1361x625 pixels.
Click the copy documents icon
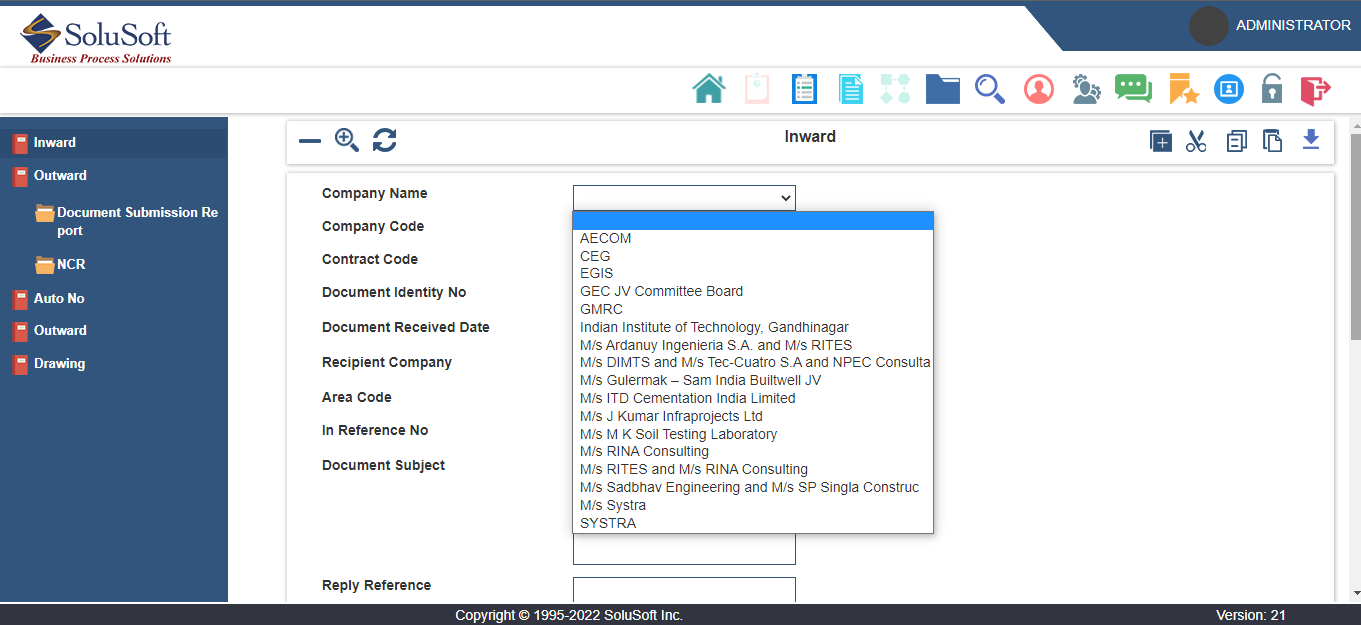[x=1237, y=141]
